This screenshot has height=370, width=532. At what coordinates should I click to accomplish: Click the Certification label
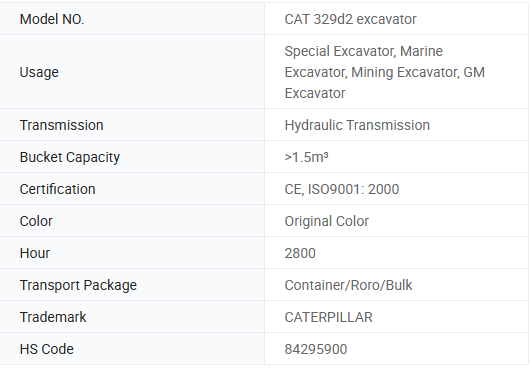pos(57,189)
